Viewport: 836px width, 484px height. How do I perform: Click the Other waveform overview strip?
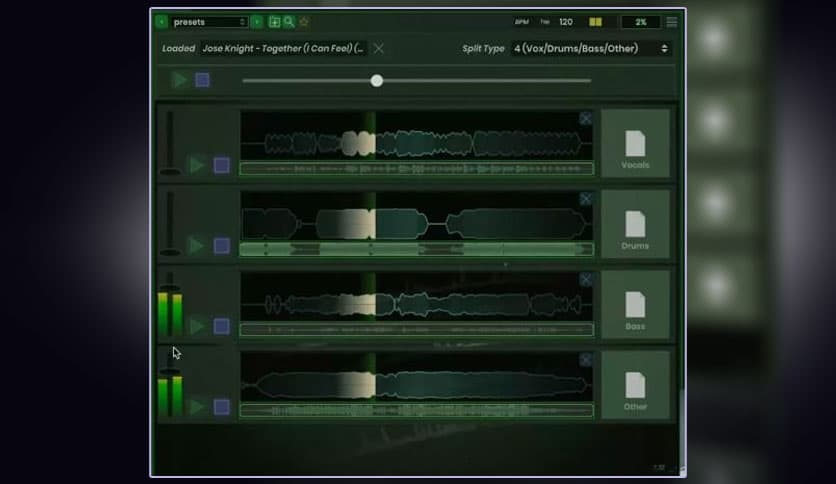click(x=416, y=410)
